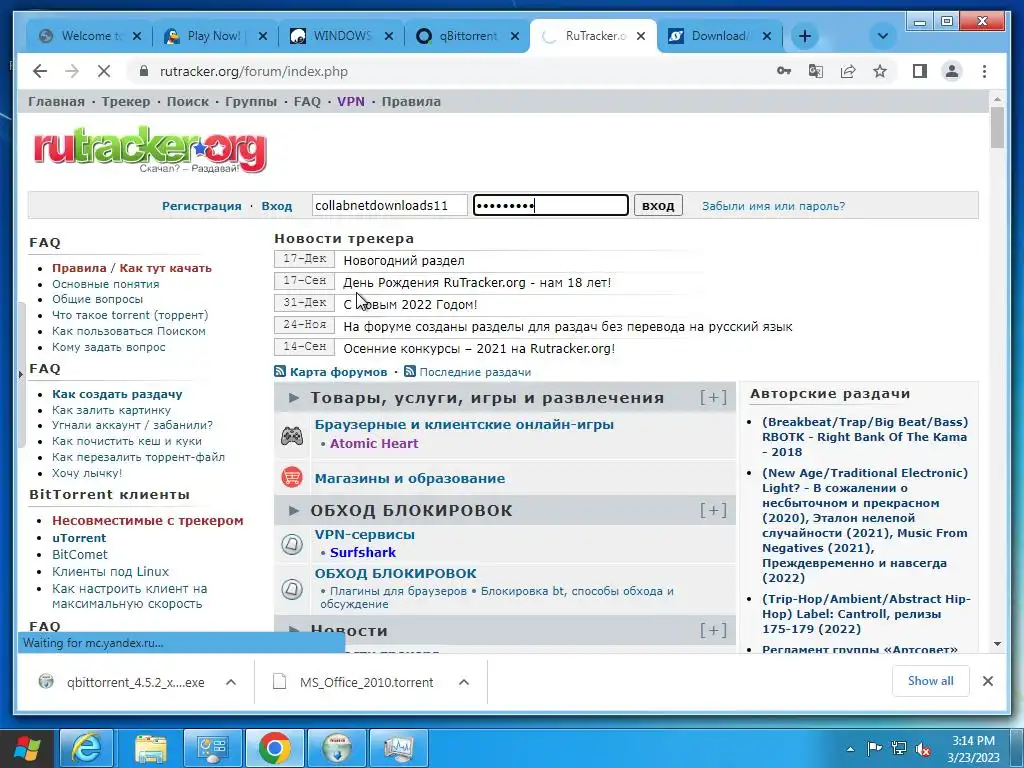
Task: Open Chrome three-dot menu
Action: click(984, 71)
